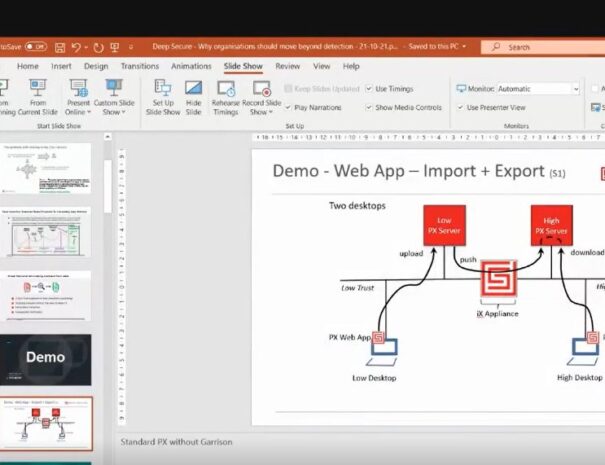Image resolution: width=605 pixels, height=465 pixels.
Task: Toggle Show Media Controls checkbox
Action: (369, 107)
